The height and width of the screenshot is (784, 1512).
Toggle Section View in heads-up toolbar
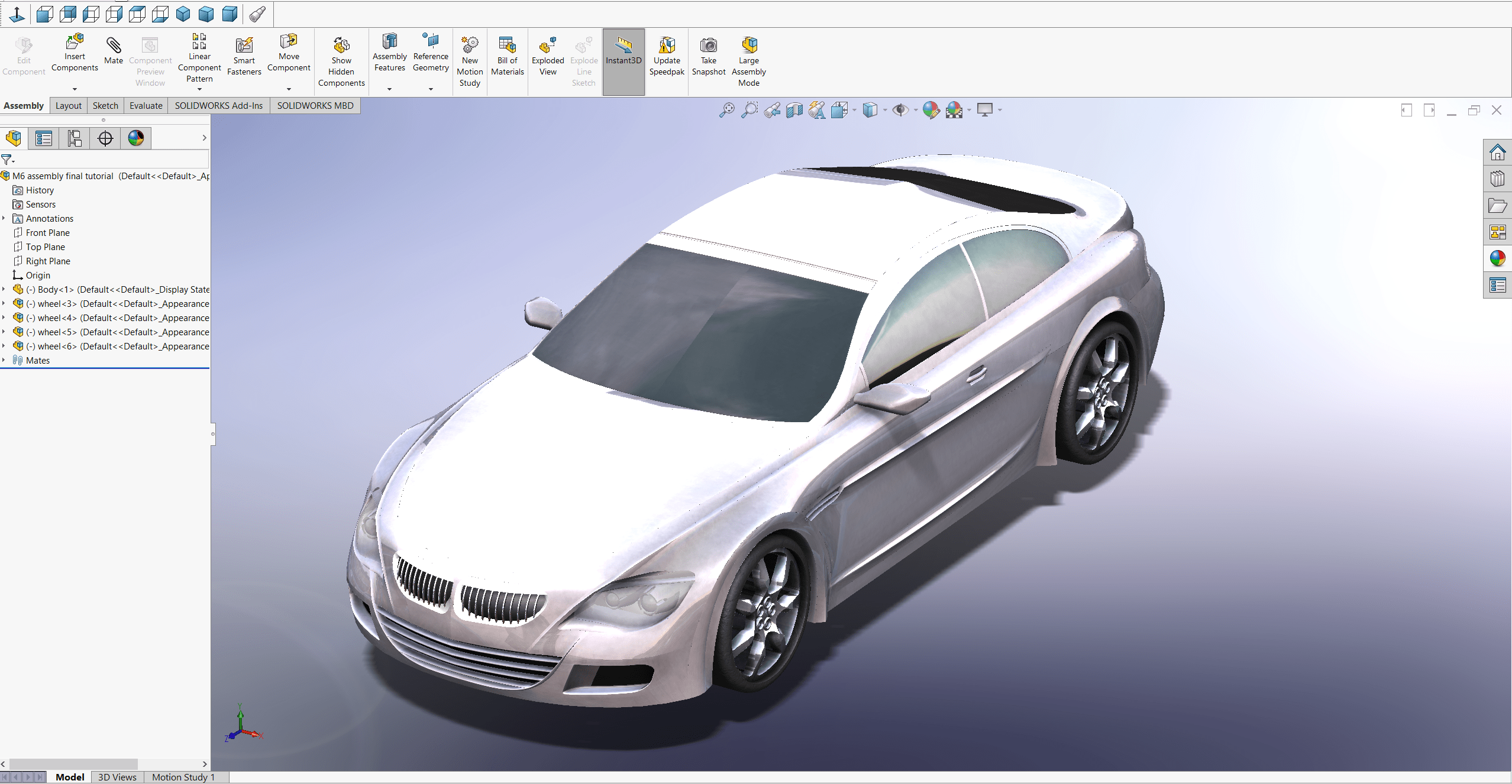pos(794,110)
